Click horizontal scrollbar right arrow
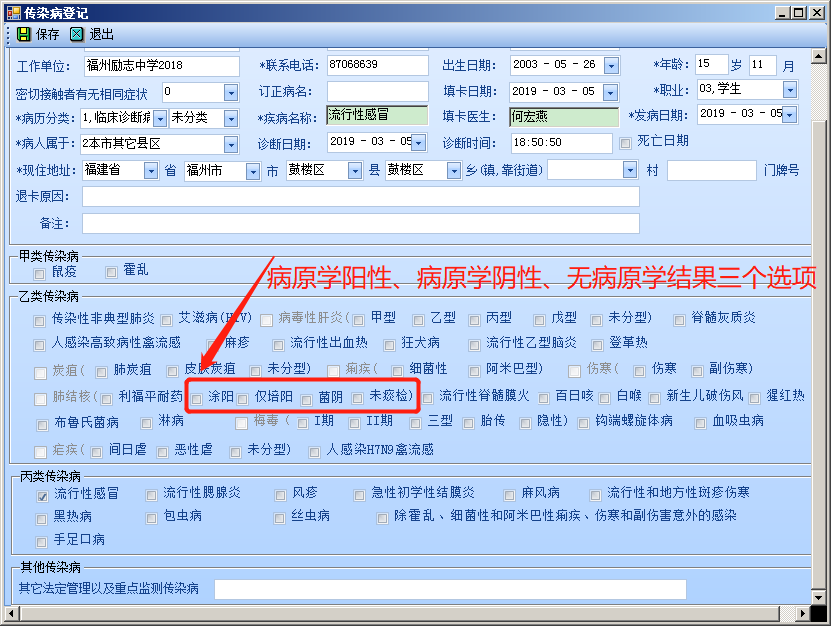Image resolution: width=834 pixels, height=626 pixels. [803, 613]
